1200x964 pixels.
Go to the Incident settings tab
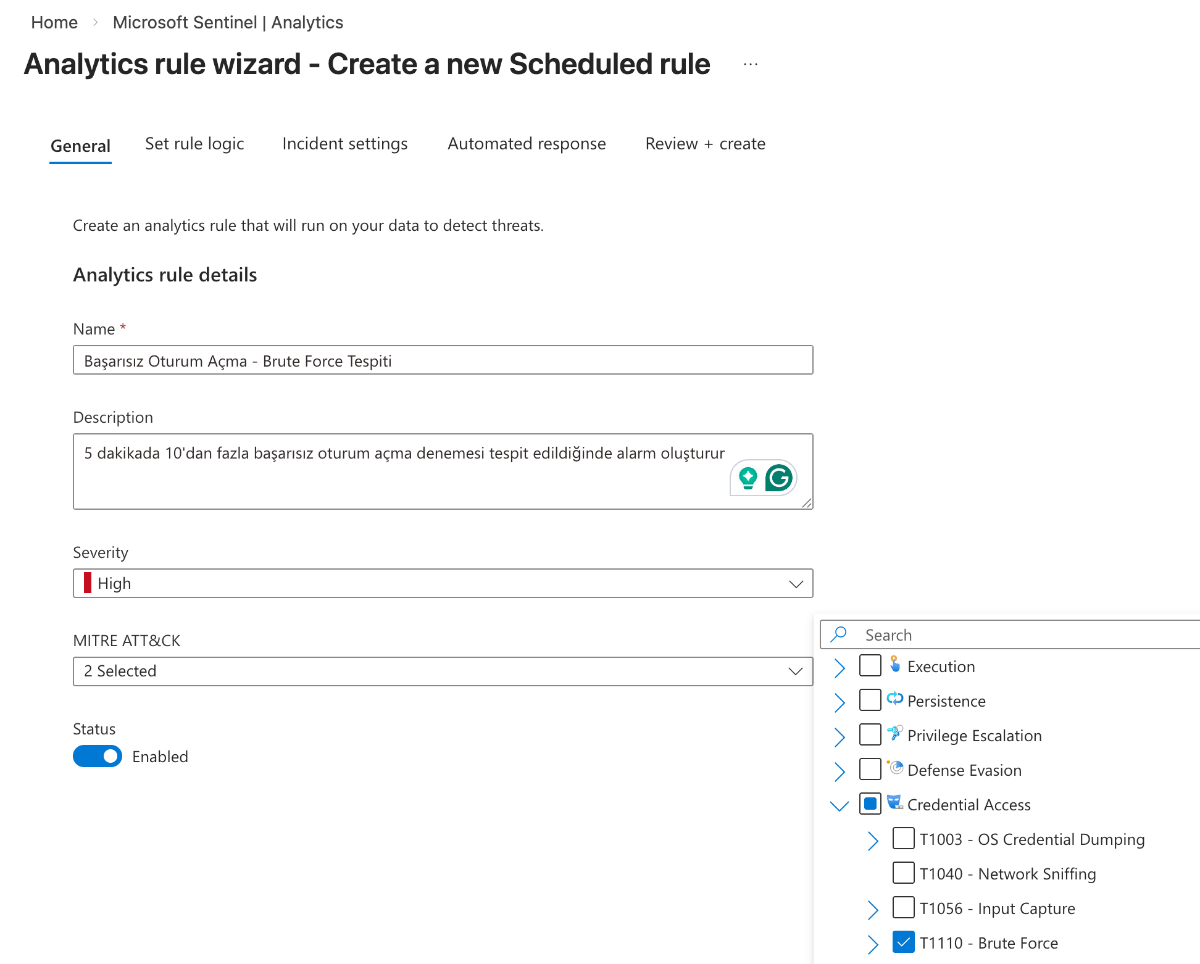(x=345, y=144)
